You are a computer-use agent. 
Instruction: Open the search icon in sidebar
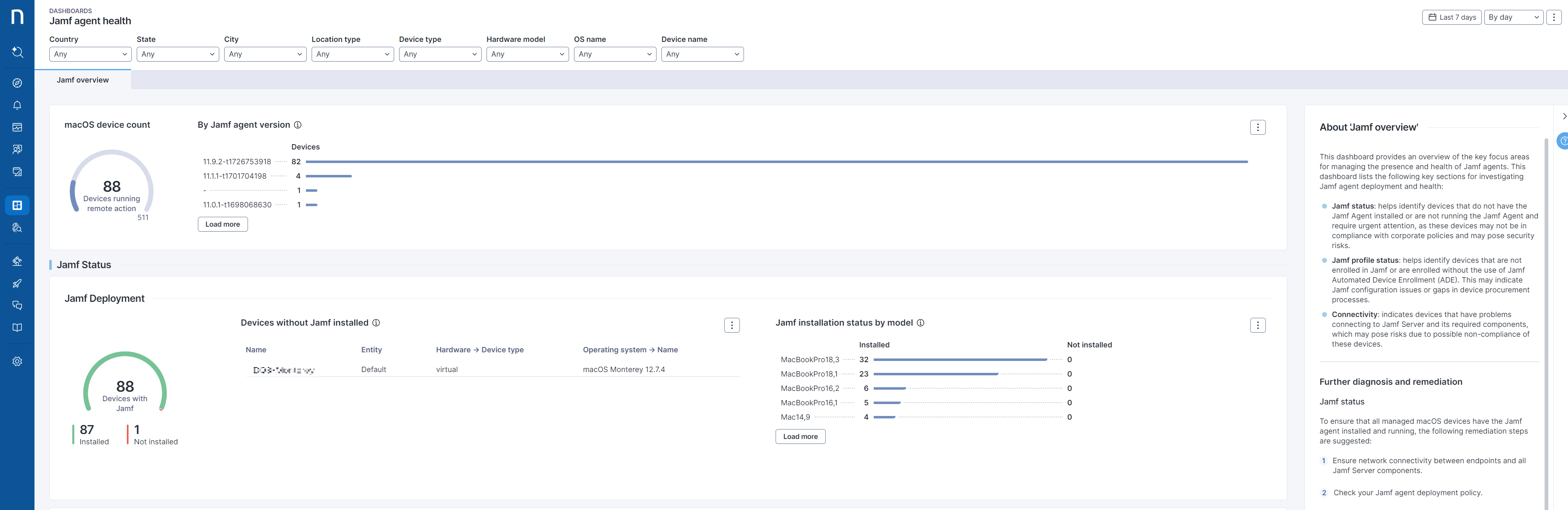(x=17, y=52)
